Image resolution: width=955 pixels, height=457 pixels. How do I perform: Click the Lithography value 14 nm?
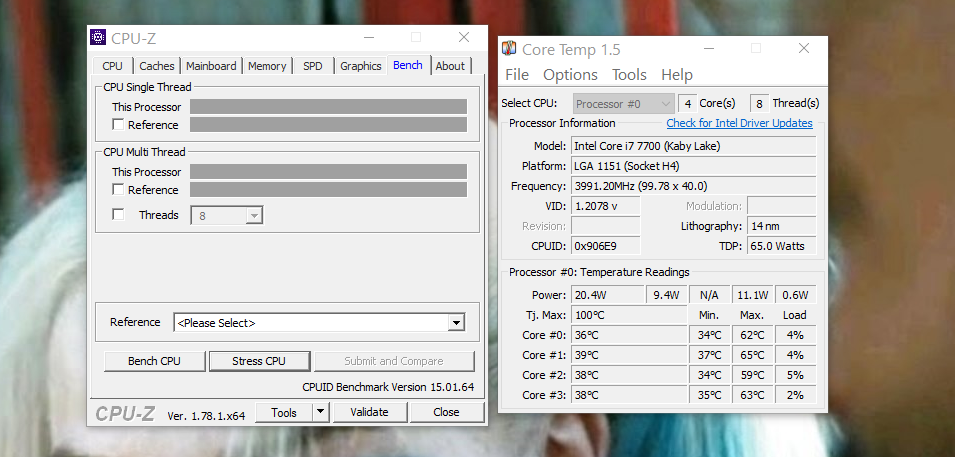781,226
